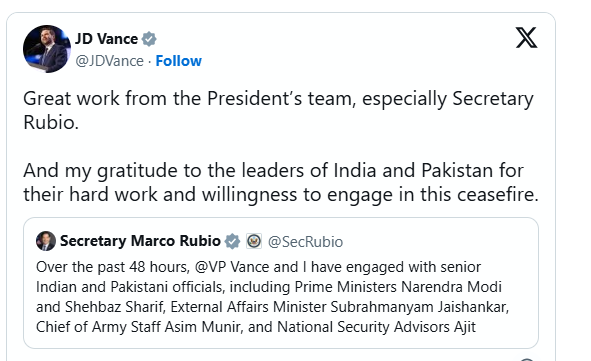Open the quoted tweet starting 'Over the past 48 hours'
Screen dimensions: 591x361
281,283
